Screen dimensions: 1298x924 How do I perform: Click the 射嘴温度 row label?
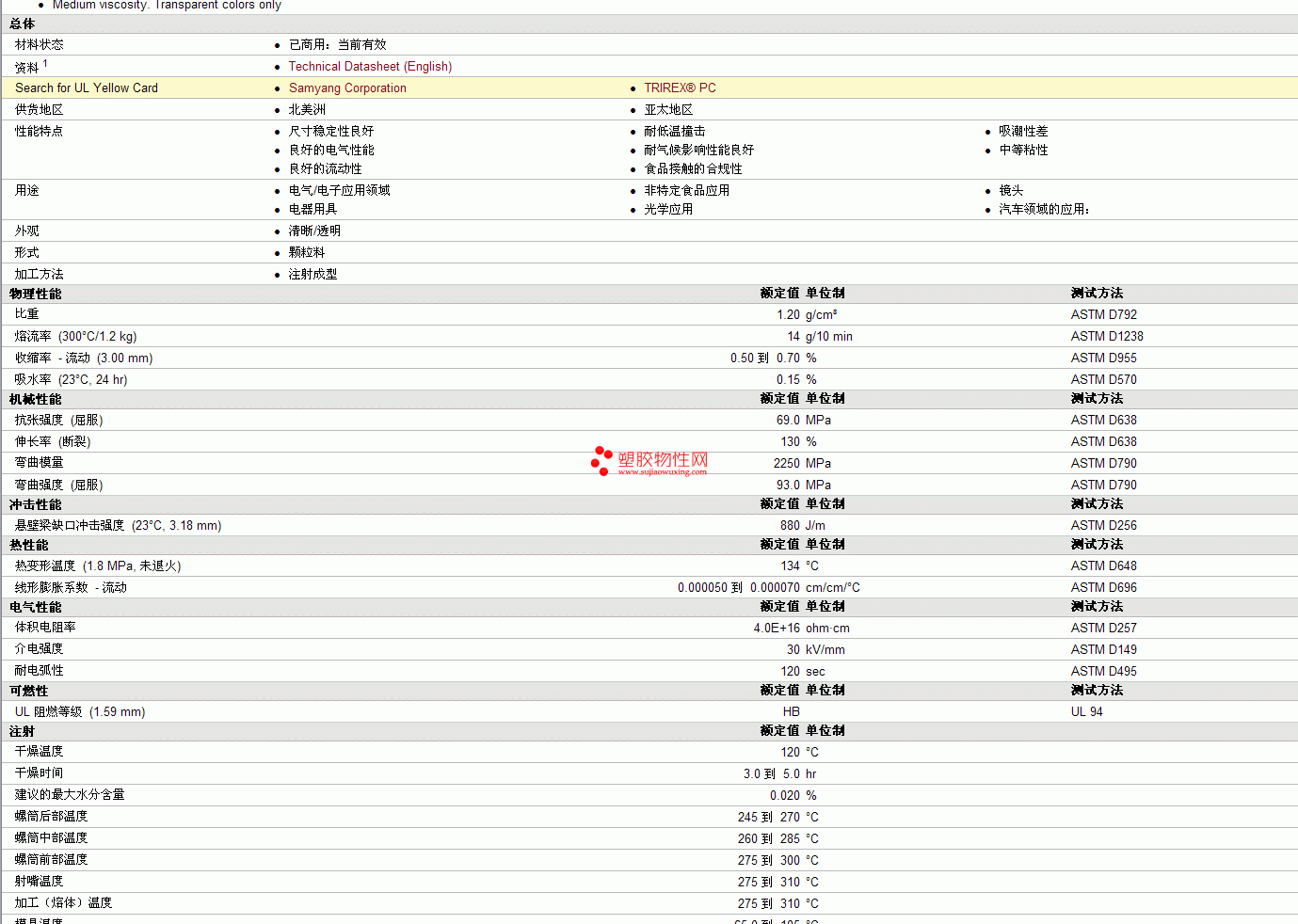click(x=40, y=882)
